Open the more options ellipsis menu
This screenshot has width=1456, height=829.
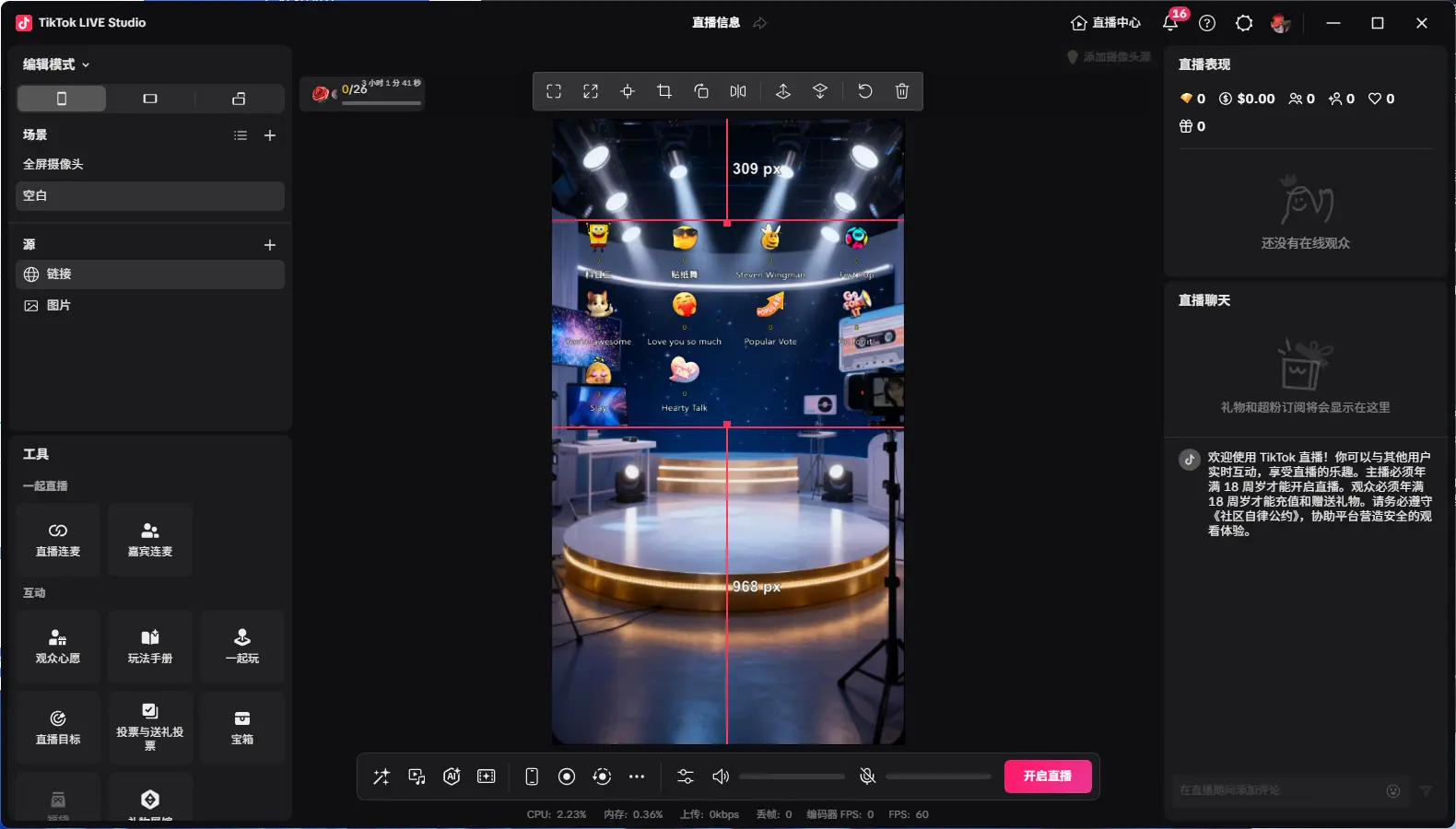coord(637,776)
